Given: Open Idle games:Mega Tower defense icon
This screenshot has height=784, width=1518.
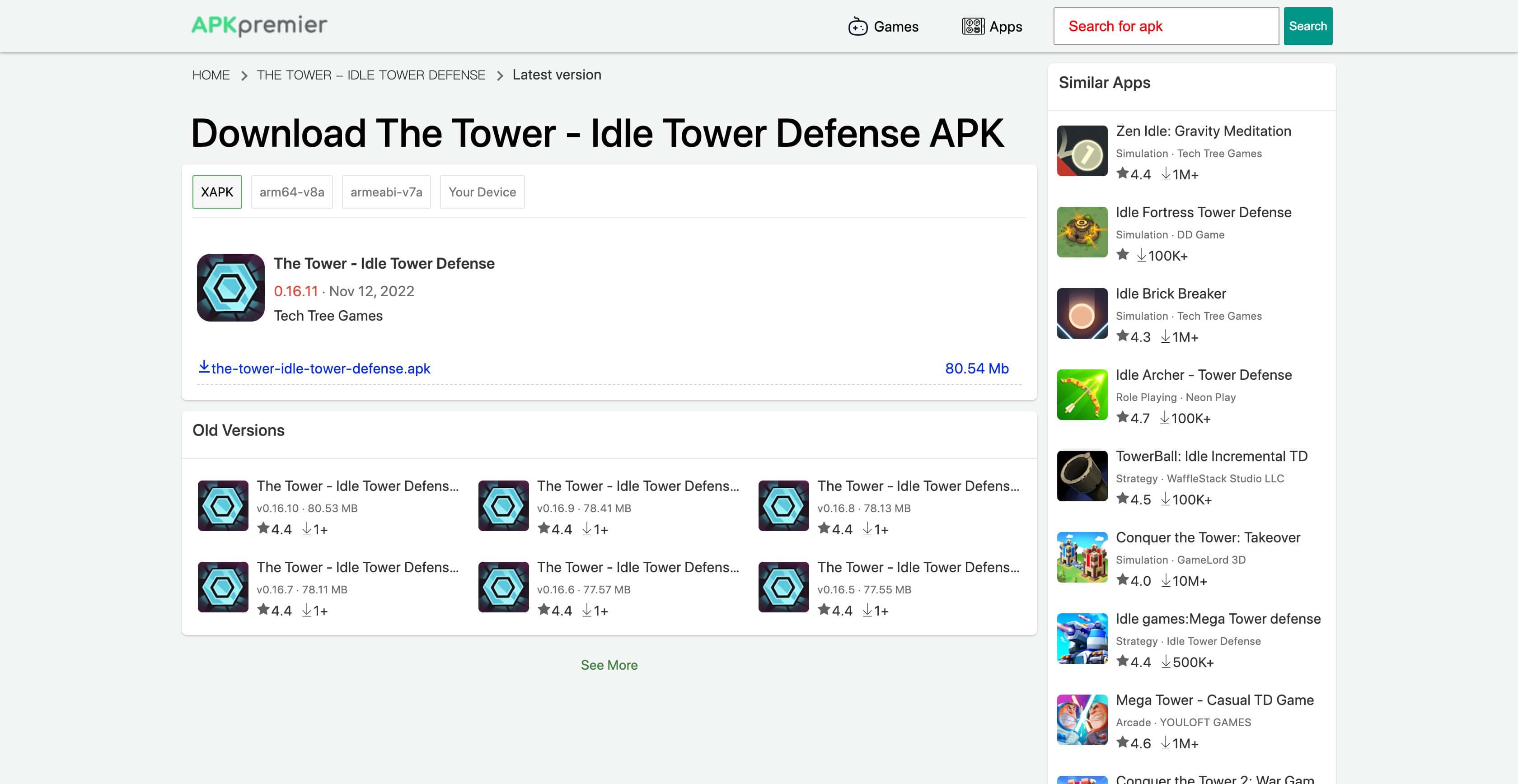Looking at the screenshot, I should (x=1082, y=639).
